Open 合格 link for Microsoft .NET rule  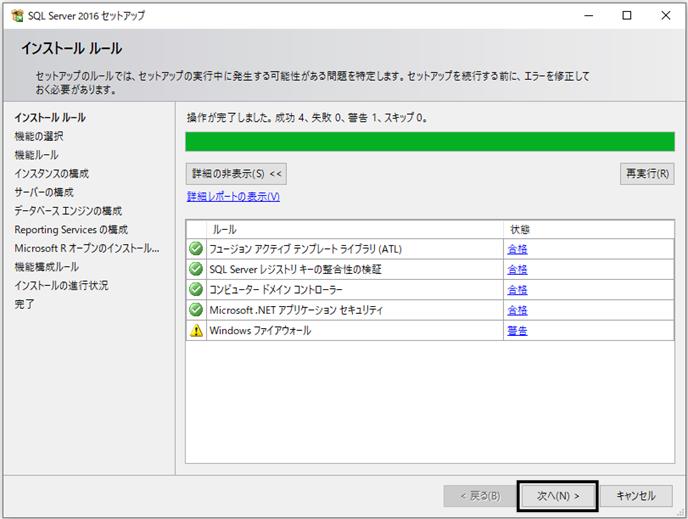click(517, 311)
